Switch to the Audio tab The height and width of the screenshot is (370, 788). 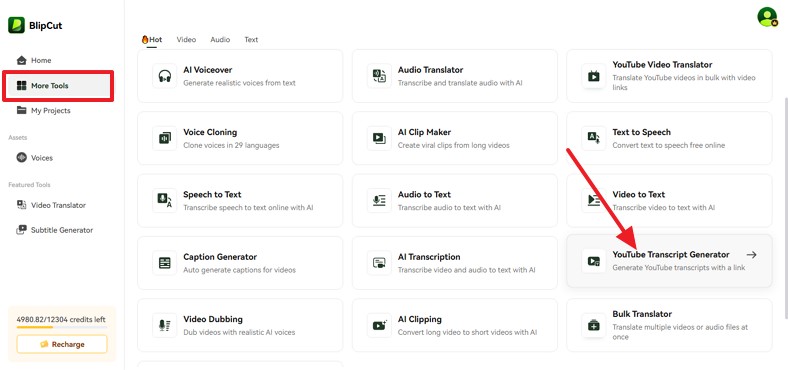click(x=220, y=40)
